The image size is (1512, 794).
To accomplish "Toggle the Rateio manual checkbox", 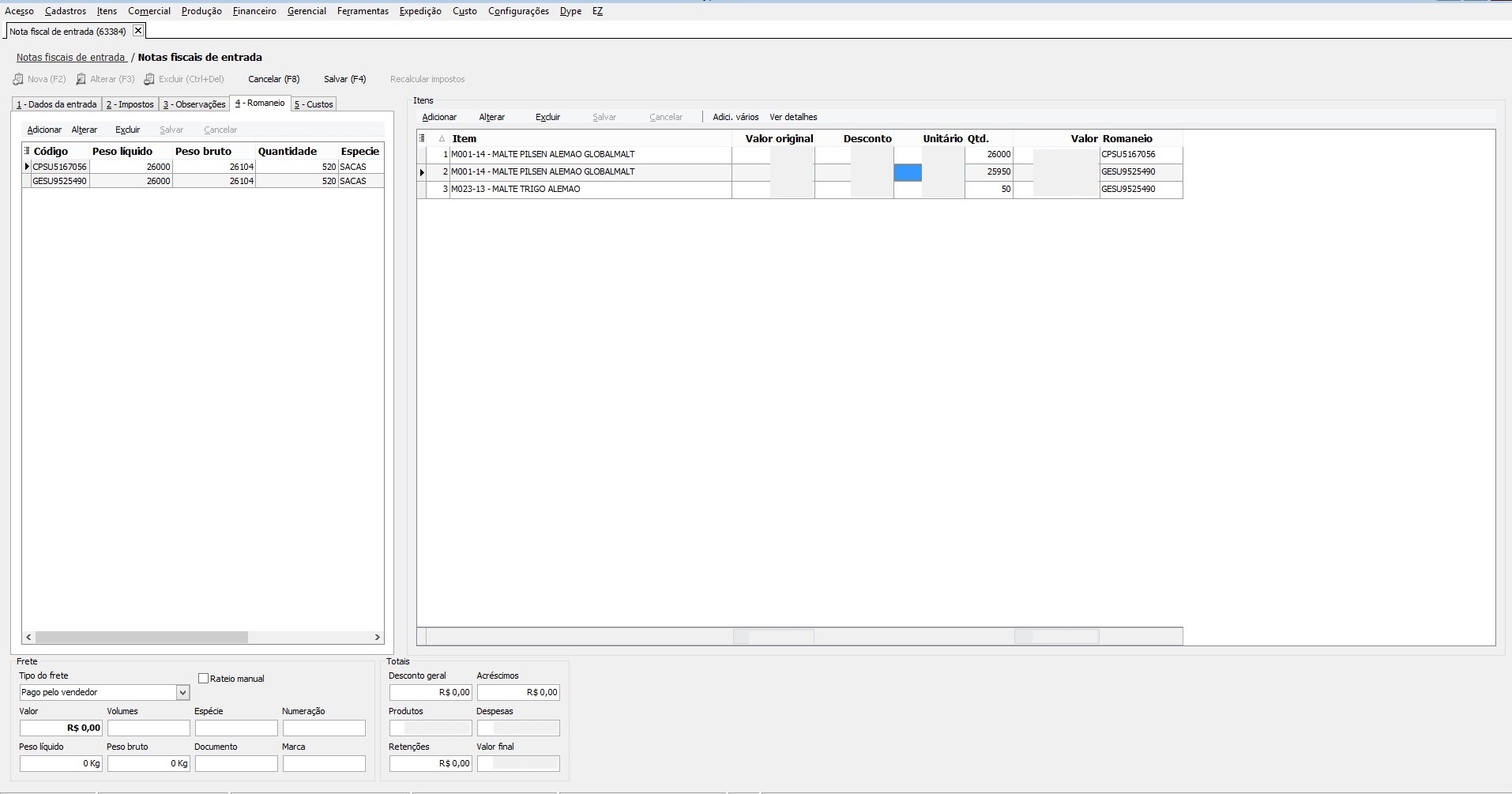I will coord(203,679).
